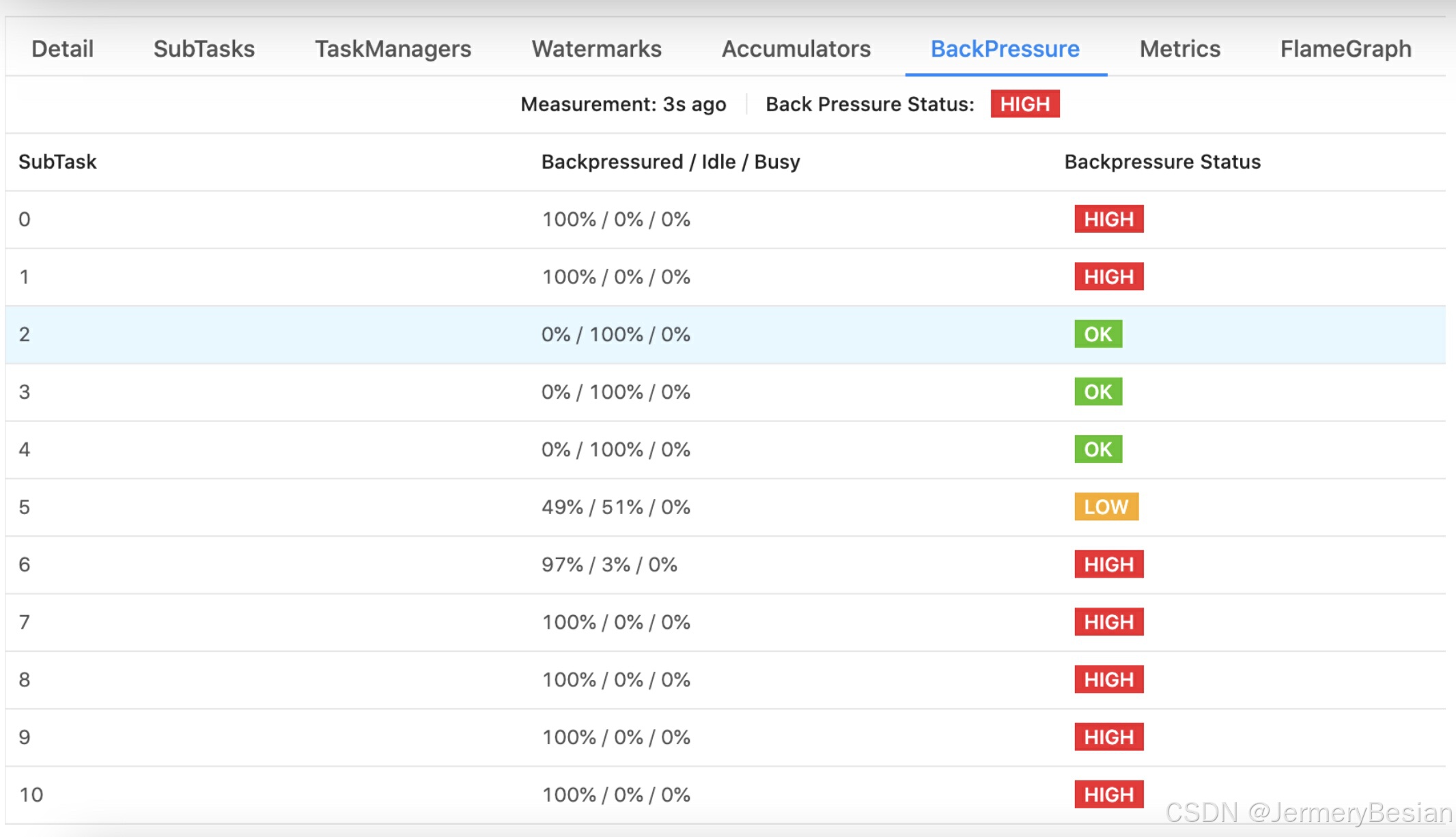Click the 'Back Pressure Status:' label
The image size is (1456, 837).
point(870,104)
